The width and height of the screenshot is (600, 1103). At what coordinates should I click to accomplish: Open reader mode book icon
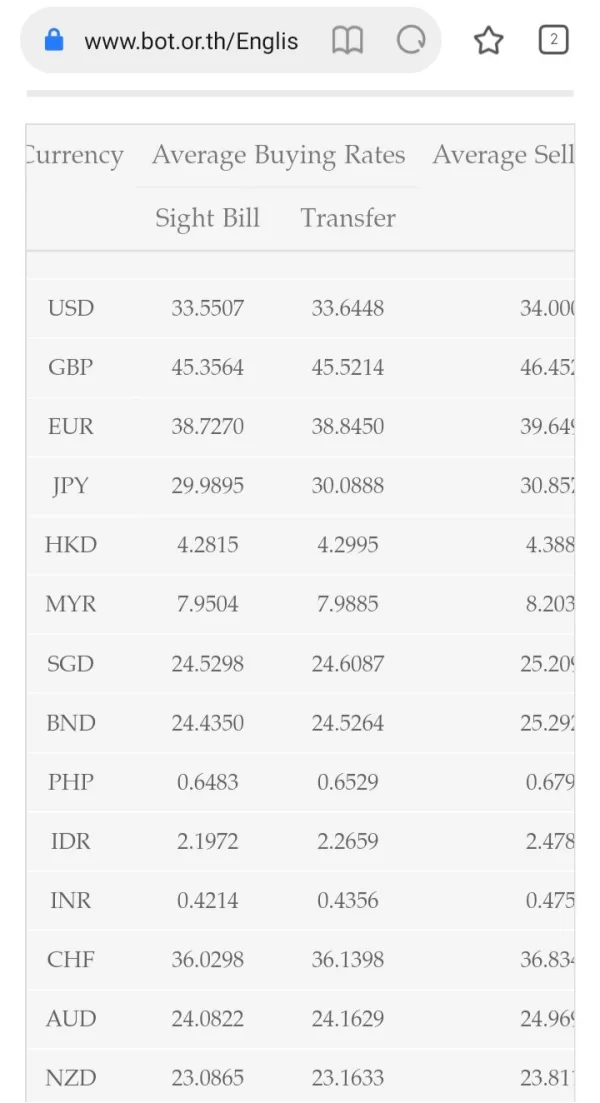pyautogui.click(x=347, y=40)
